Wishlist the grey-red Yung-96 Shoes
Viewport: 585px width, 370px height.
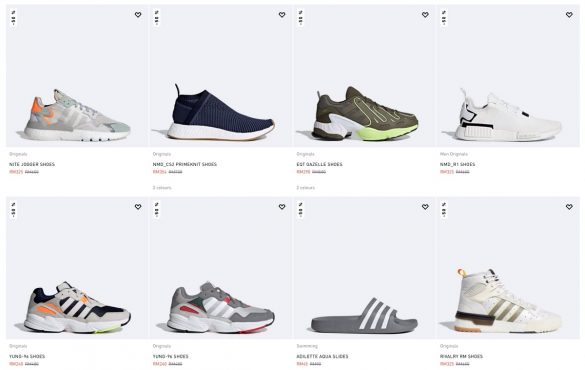(282, 207)
